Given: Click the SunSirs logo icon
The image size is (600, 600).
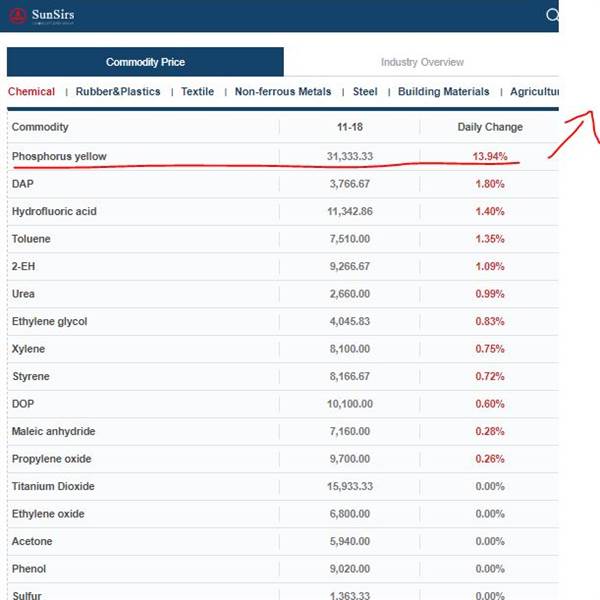Looking at the screenshot, I should tap(18, 15).
